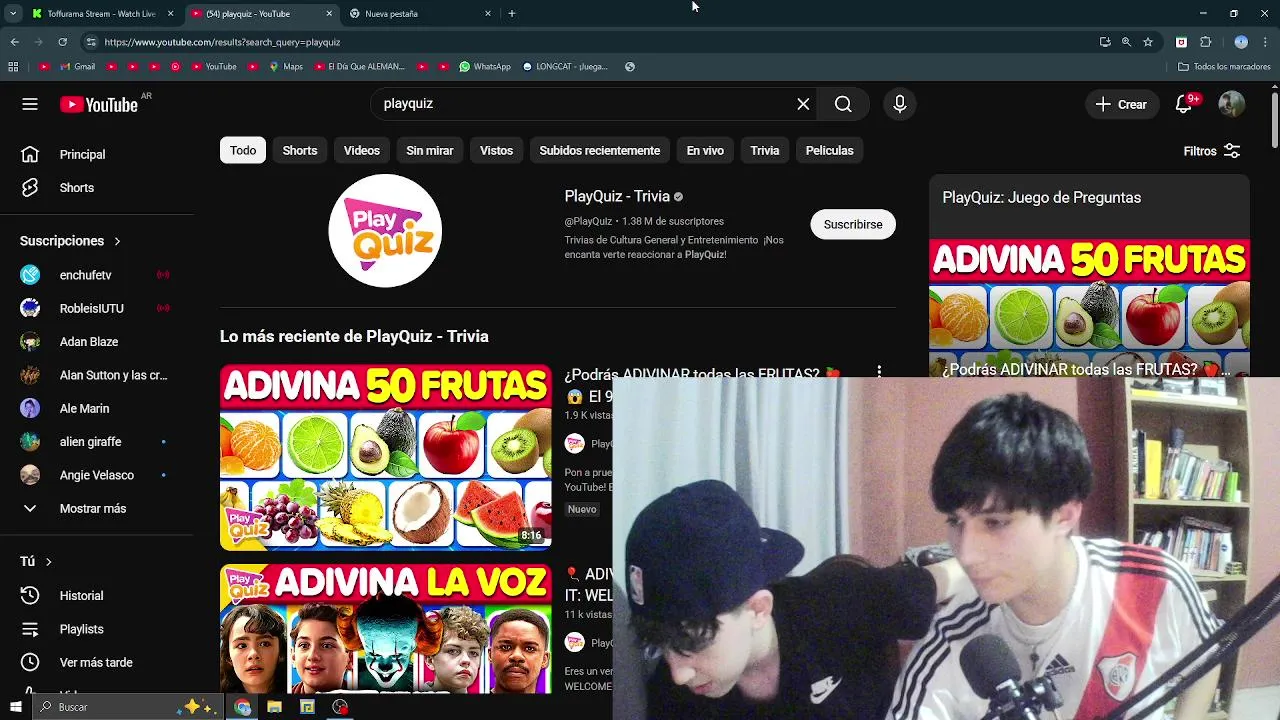Activate voice search microphone
1280x720 pixels.
pos(899,104)
